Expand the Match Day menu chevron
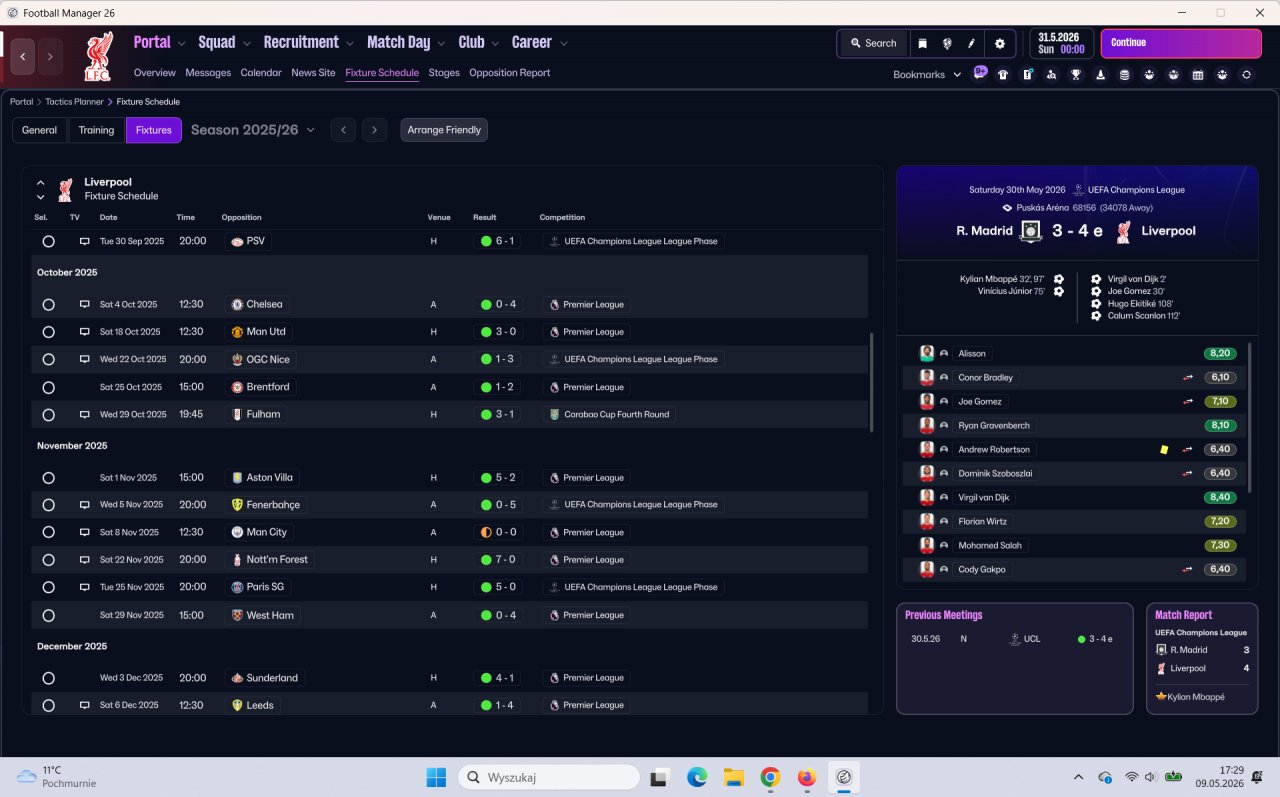The image size is (1280, 797). click(x=441, y=43)
